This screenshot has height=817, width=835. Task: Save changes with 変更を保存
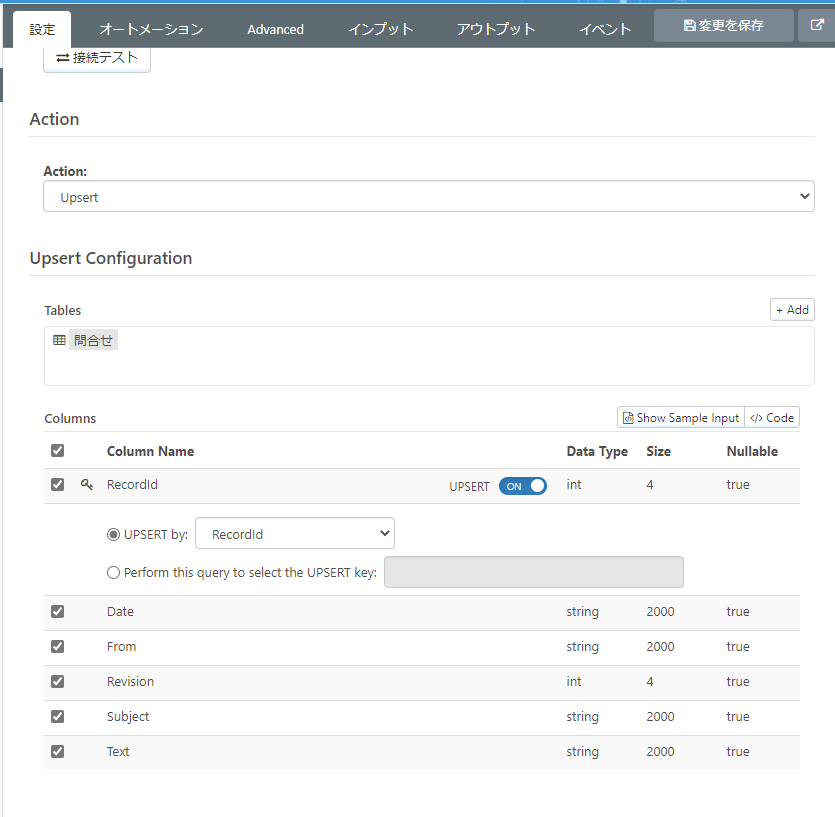(x=723, y=26)
